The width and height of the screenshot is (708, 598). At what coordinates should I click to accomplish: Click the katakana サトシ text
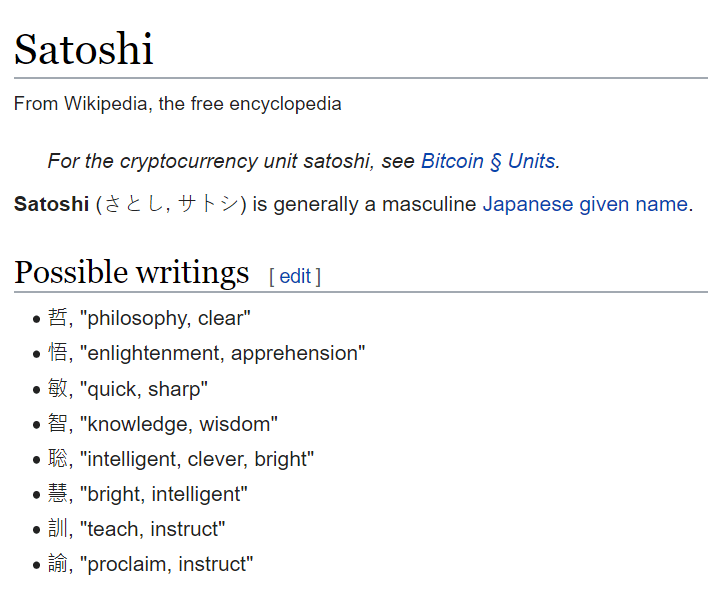coord(208,204)
